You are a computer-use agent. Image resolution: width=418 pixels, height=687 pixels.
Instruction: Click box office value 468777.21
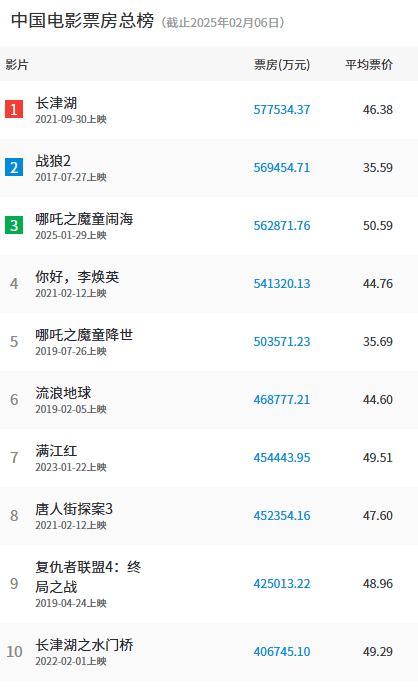pos(282,400)
